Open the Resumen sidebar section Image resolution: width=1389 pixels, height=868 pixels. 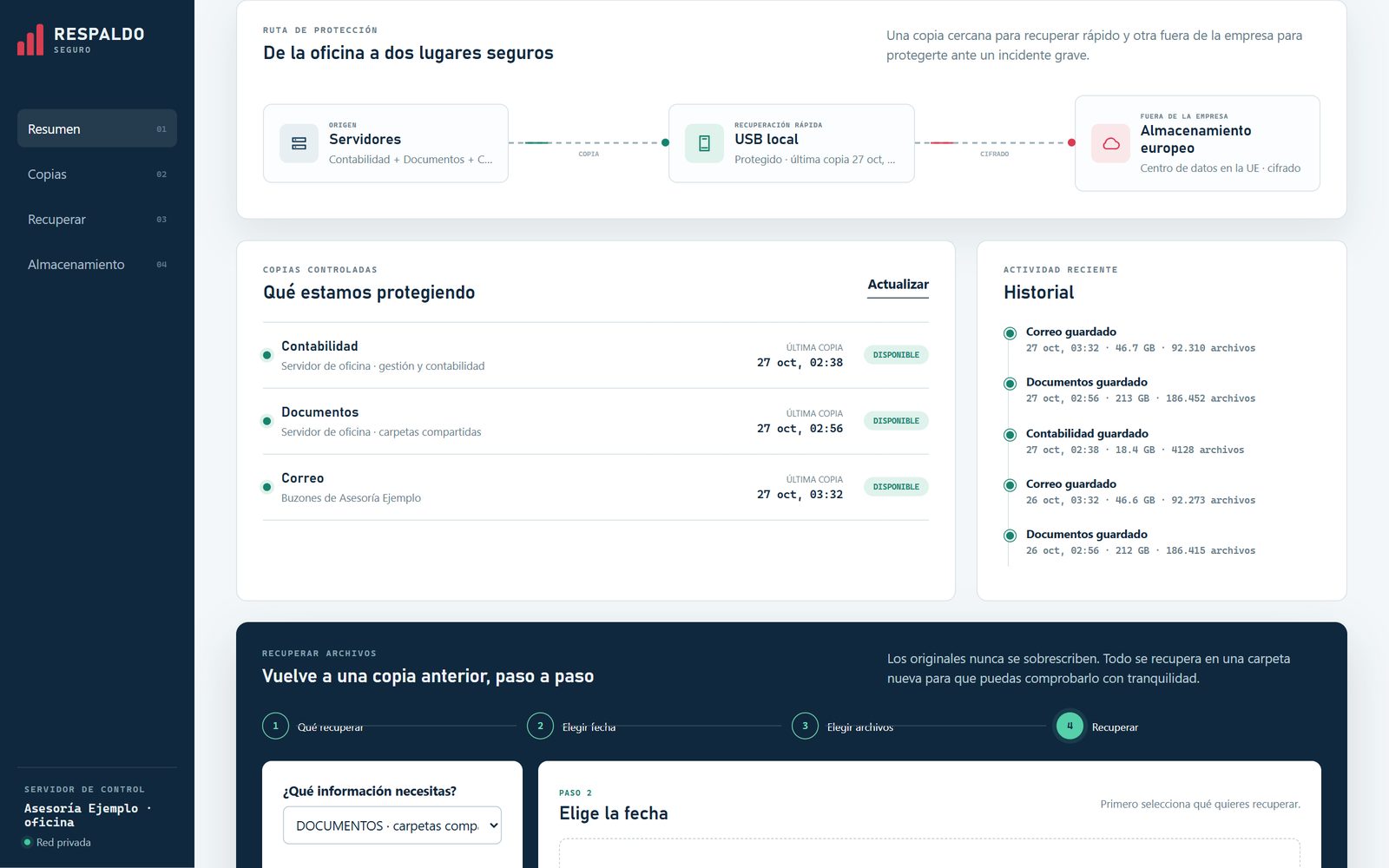97,128
